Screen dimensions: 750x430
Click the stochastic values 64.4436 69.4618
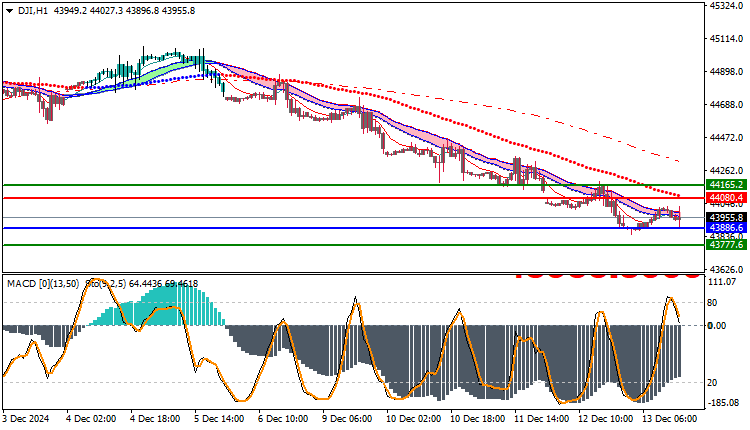(x=164, y=284)
